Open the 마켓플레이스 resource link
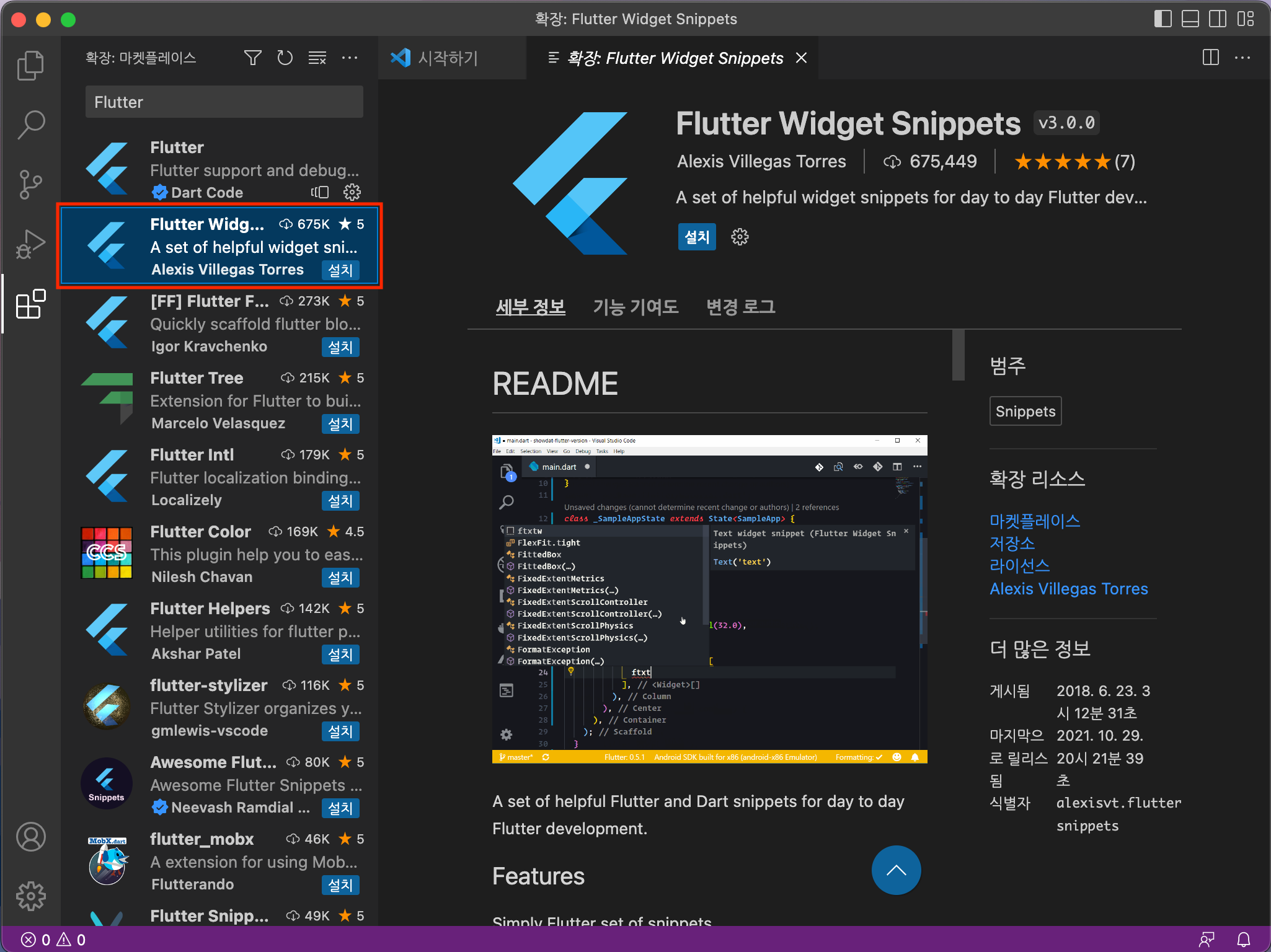1271x952 pixels. [x=1034, y=521]
